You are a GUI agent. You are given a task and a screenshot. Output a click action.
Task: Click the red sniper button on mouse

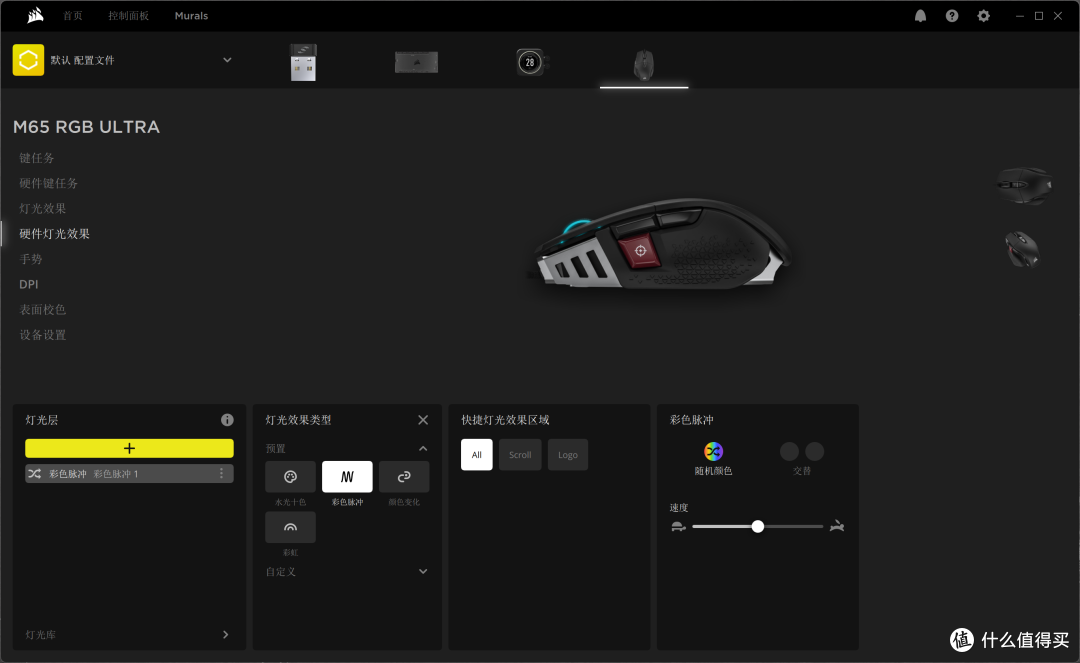pyautogui.click(x=640, y=251)
